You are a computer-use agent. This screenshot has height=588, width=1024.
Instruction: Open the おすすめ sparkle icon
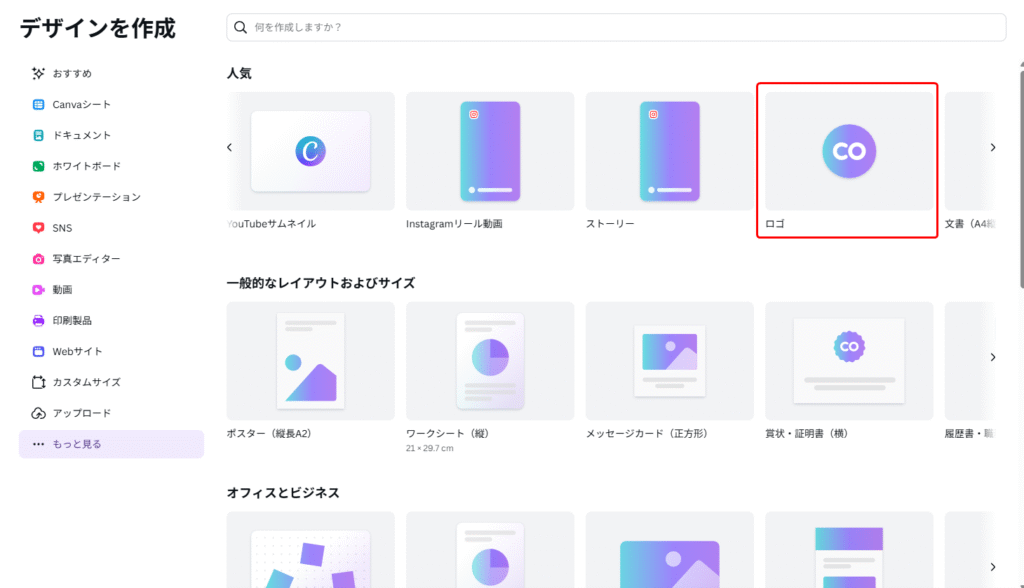click(39, 73)
